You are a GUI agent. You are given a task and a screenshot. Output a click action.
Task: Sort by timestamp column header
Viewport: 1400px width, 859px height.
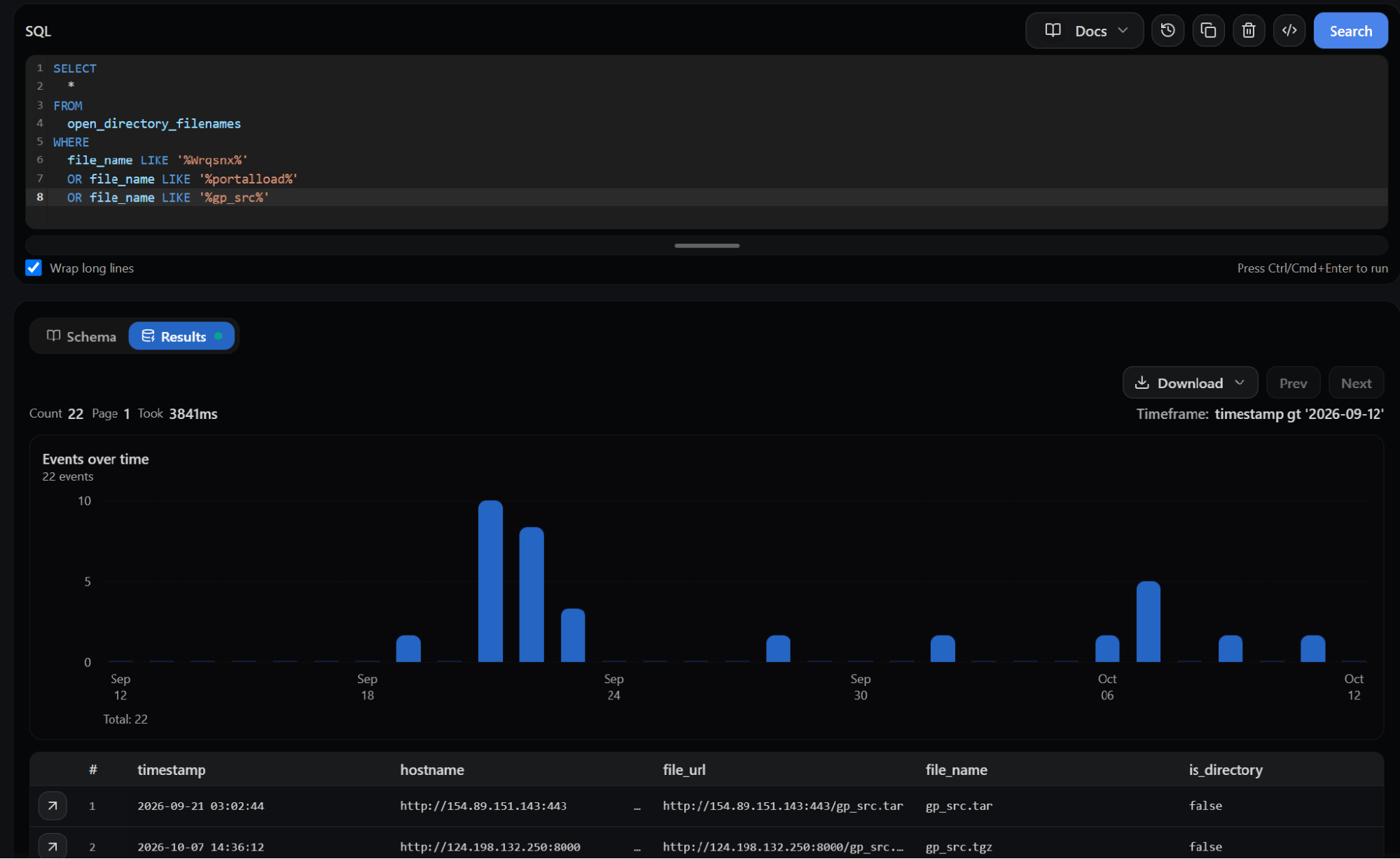pos(172,770)
